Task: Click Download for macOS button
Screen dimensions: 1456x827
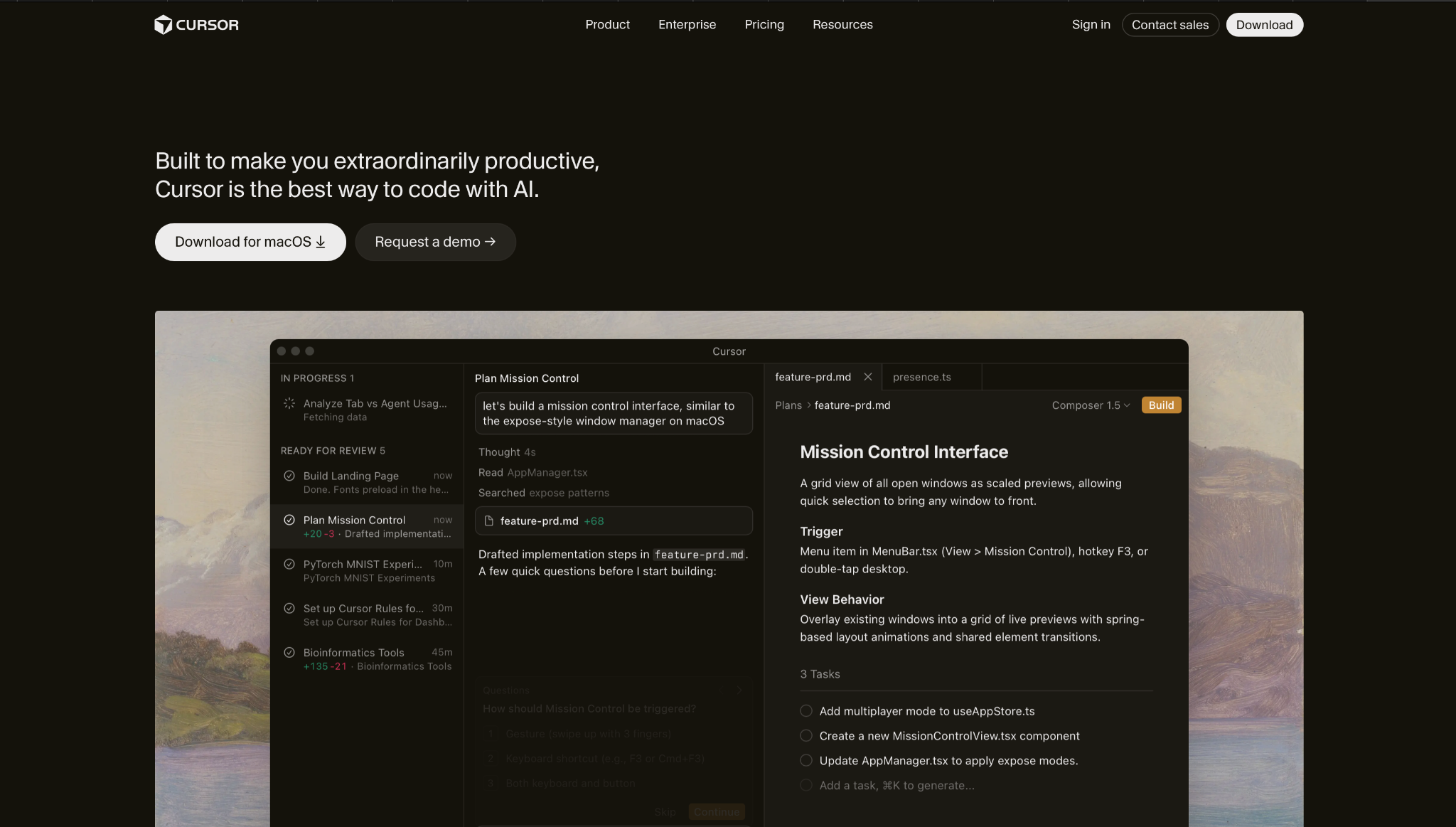Action: click(x=250, y=242)
